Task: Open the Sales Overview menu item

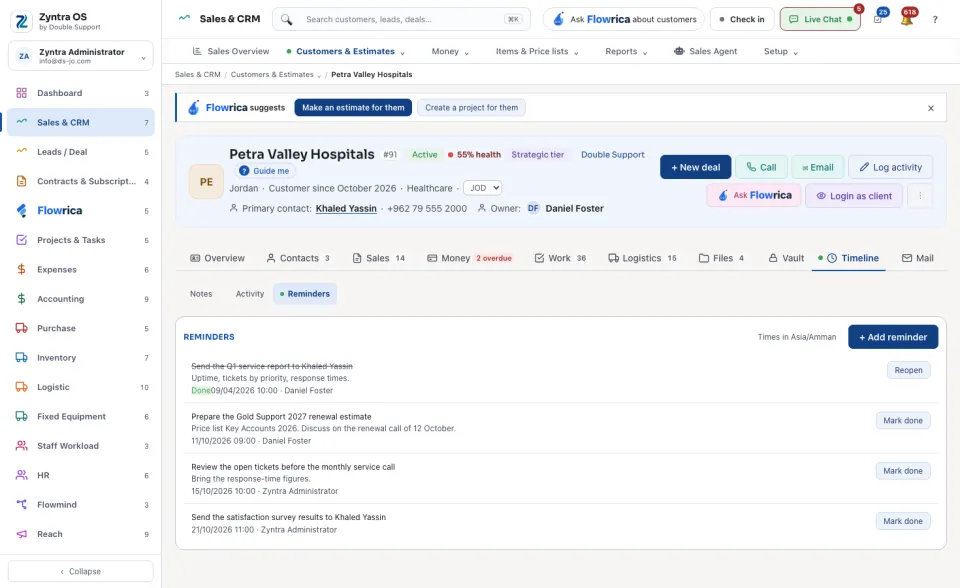Action: pos(231,51)
